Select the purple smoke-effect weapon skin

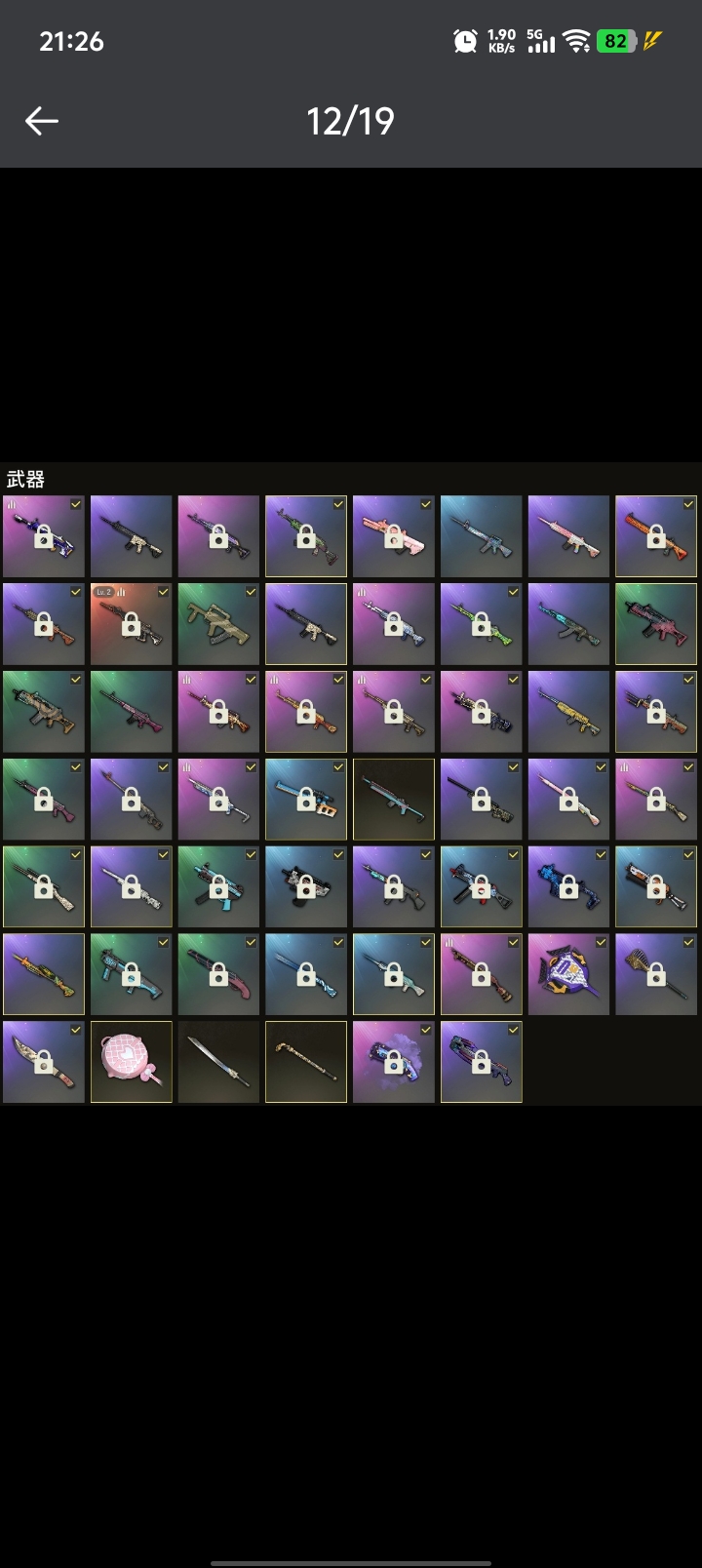[394, 1062]
